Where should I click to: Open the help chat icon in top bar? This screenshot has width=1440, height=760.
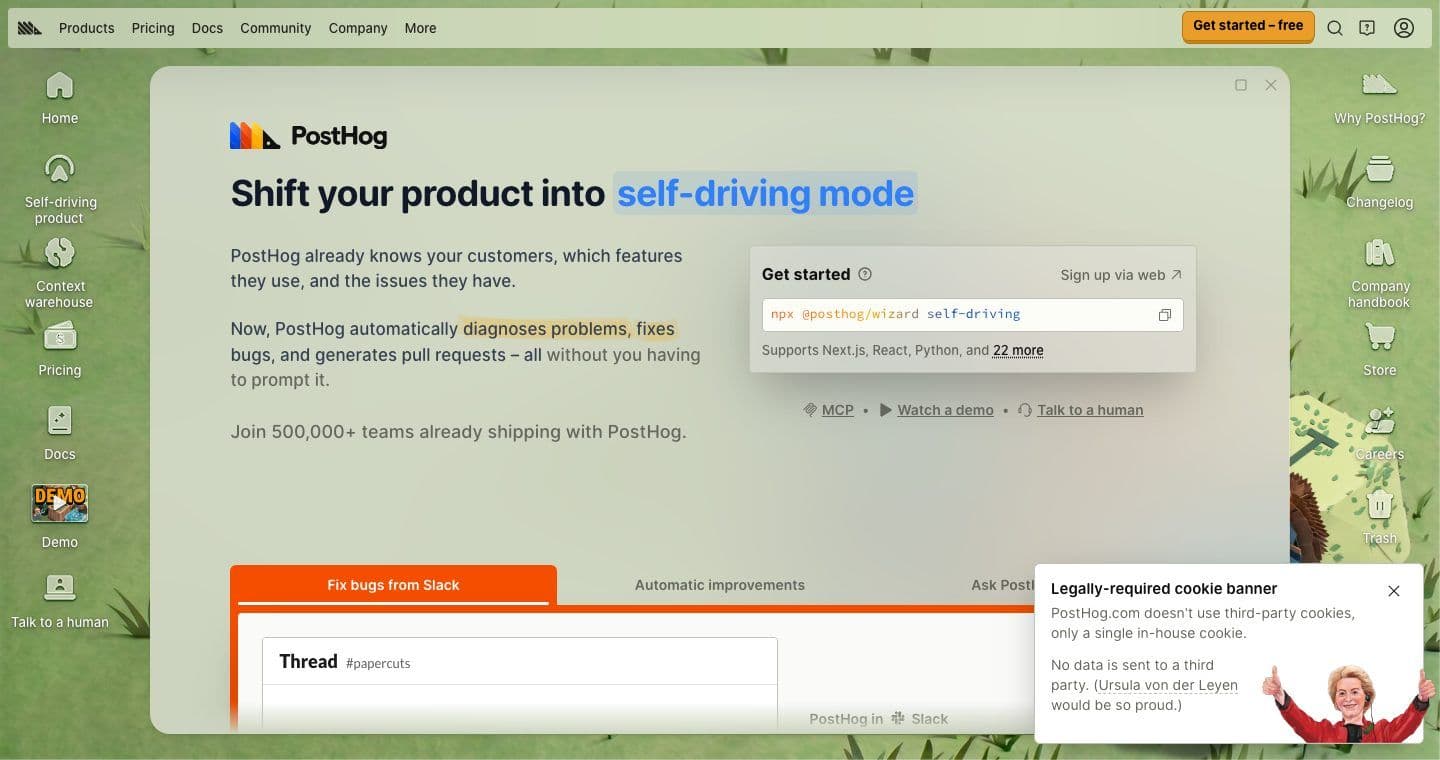(1367, 28)
